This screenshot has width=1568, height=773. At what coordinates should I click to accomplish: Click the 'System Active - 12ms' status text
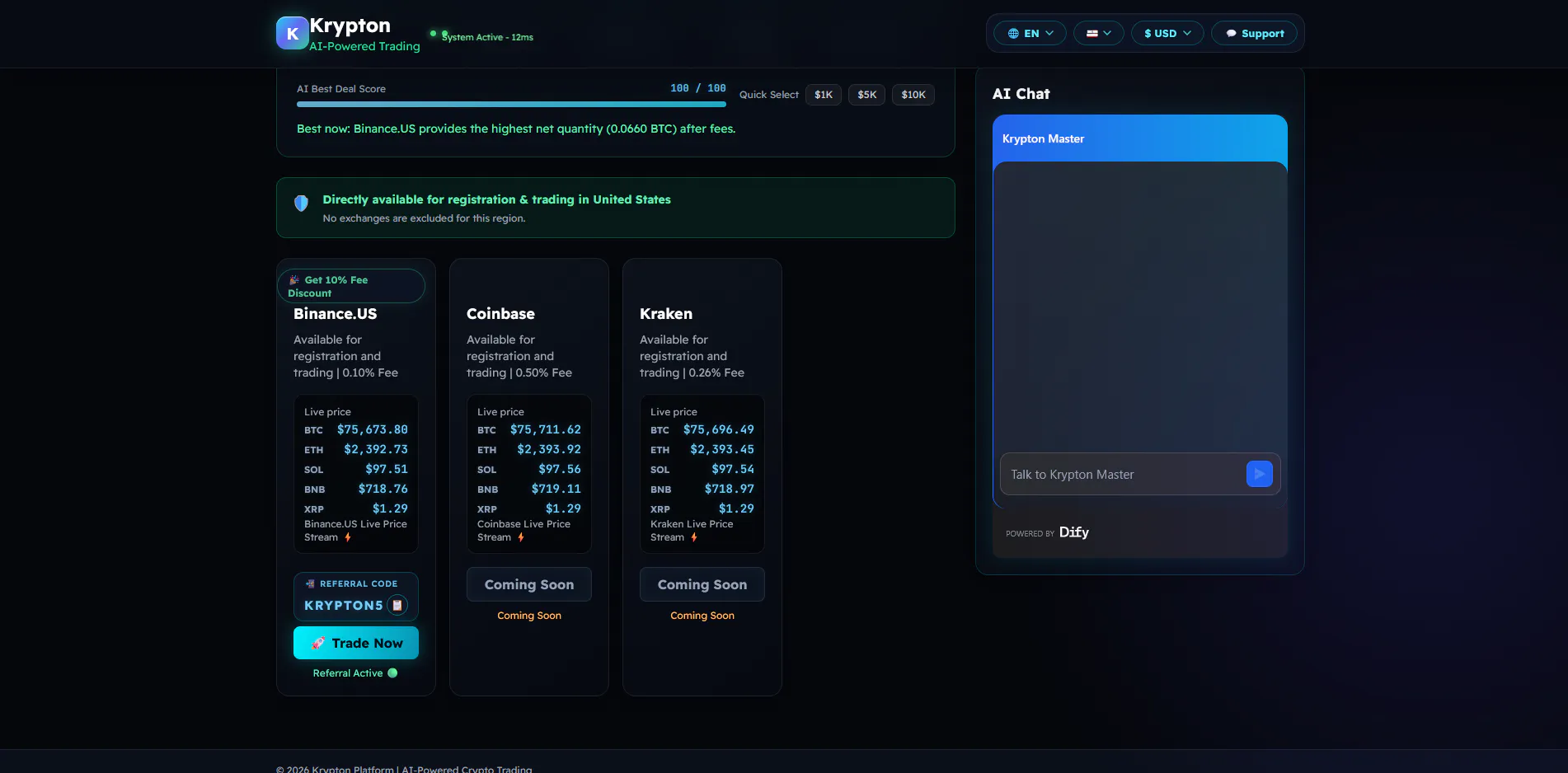pyautogui.click(x=487, y=37)
